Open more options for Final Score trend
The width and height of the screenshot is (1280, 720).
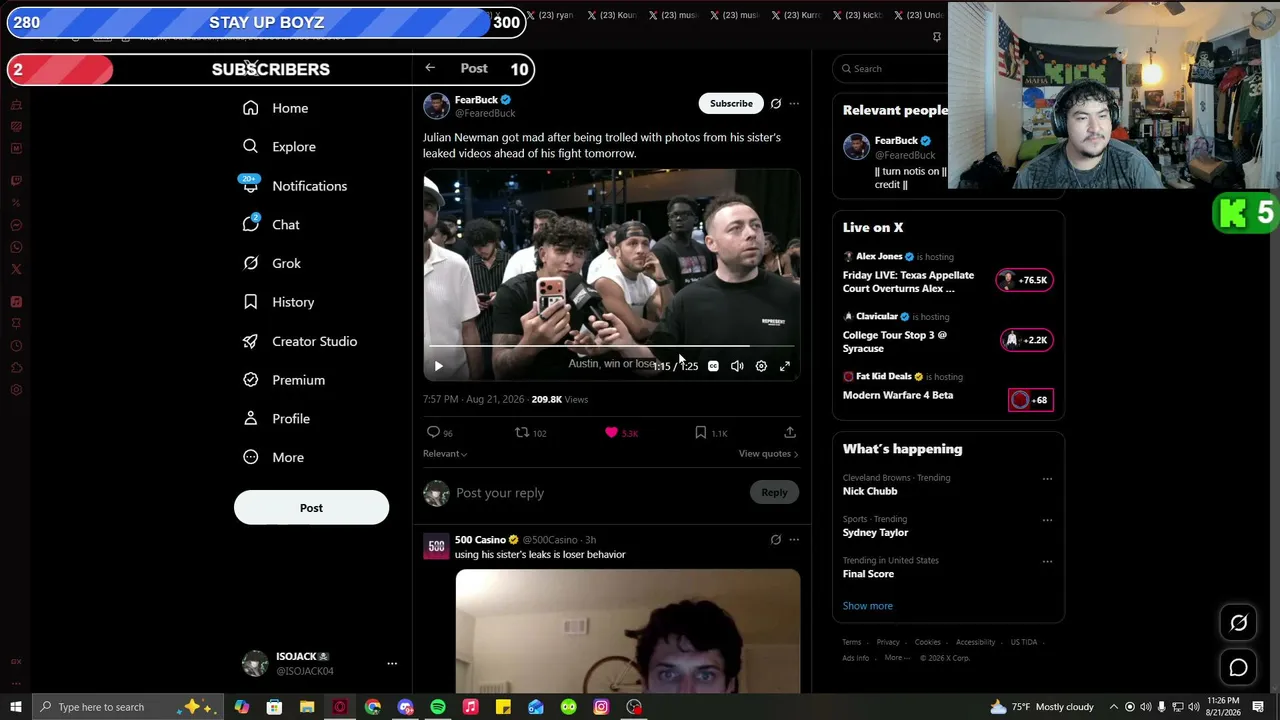(1047, 561)
